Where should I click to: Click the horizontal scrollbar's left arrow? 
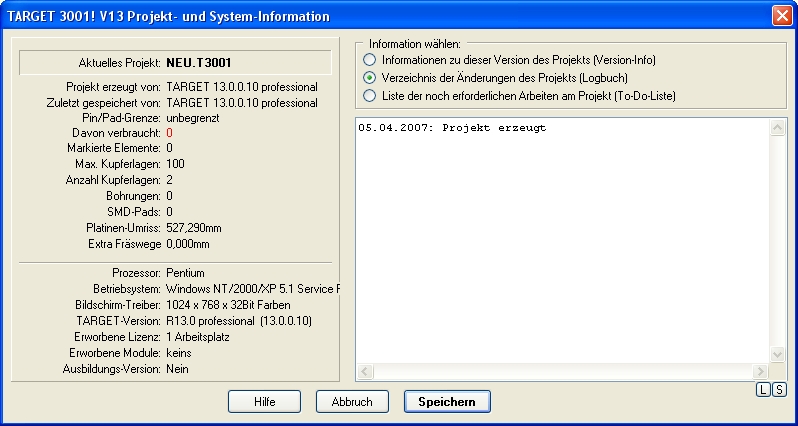point(365,372)
